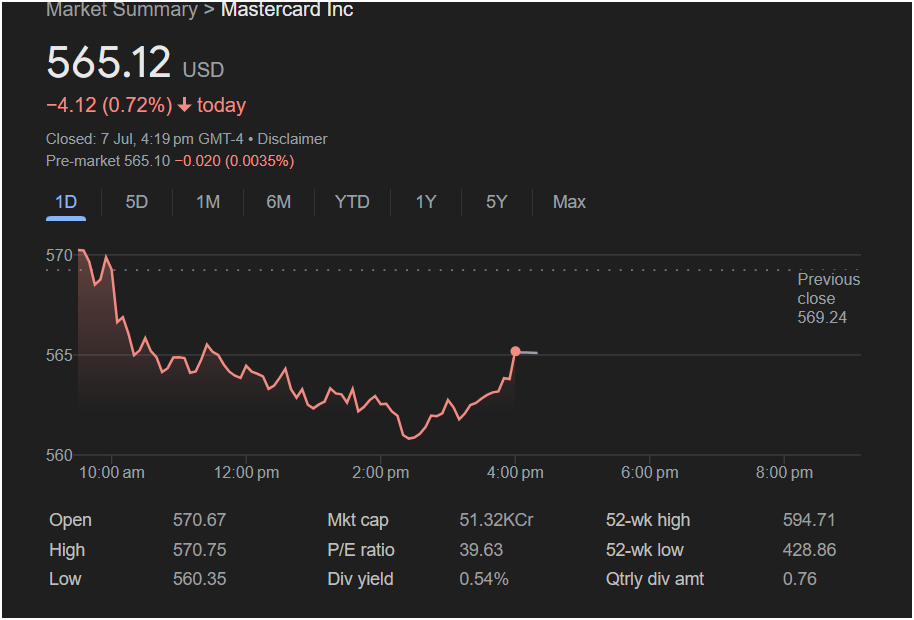Screen dimensions: 914x620
Task: Click the Mkt cap value 51.32KCr
Action: point(496,520)
